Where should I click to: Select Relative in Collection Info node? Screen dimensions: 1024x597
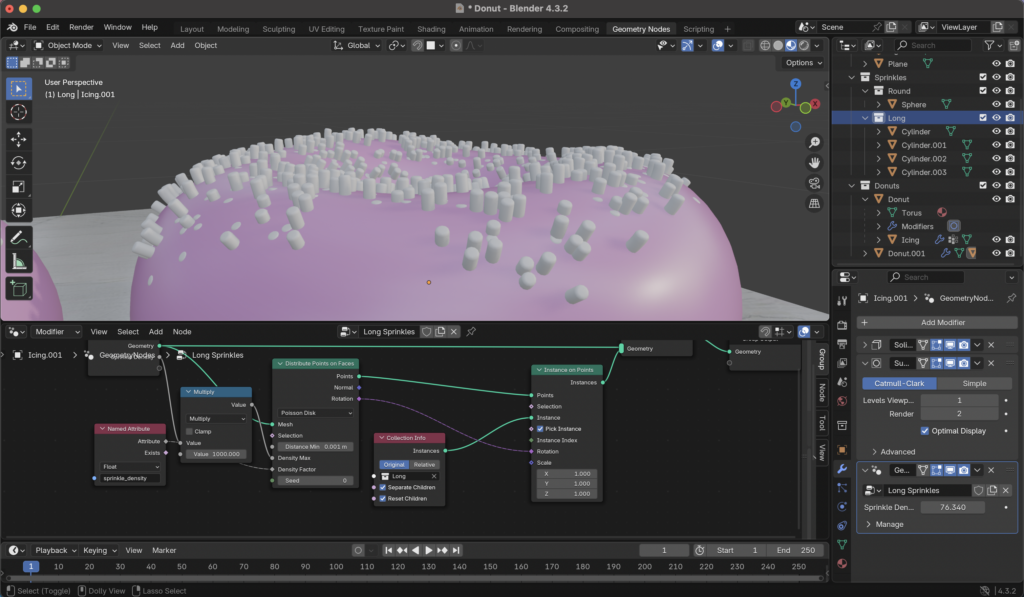pyautogui.click(x=424, y=464)
